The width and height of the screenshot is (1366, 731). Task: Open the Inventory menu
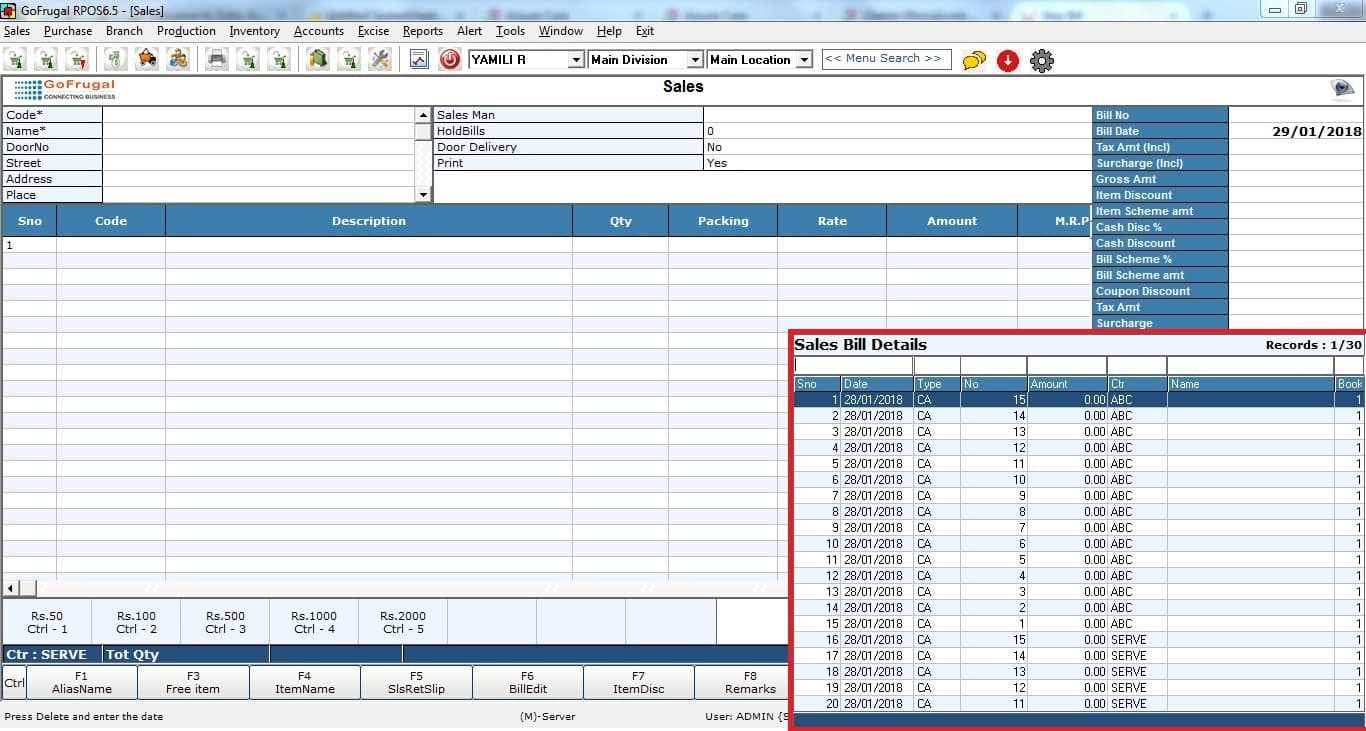(254, 31)
